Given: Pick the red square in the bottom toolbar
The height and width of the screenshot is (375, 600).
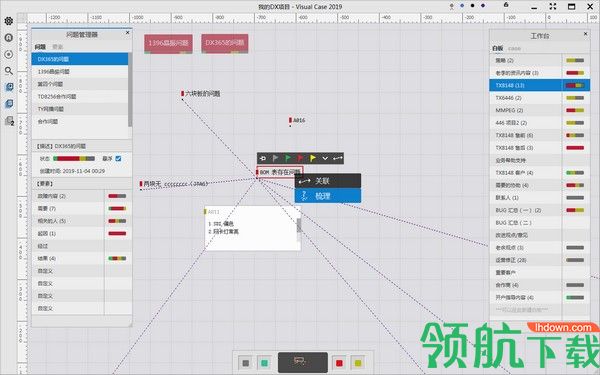Looking at the screenshot, I should click(339, 363).
